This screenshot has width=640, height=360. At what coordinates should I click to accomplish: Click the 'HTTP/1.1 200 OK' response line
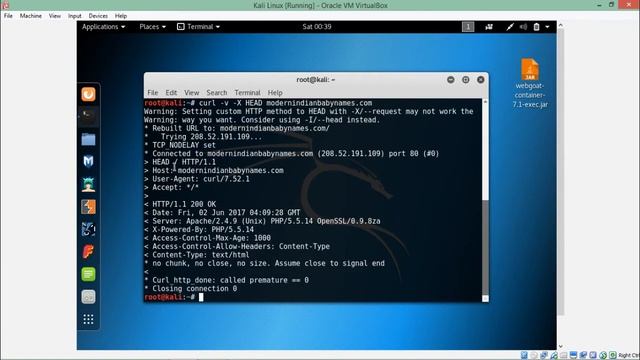tap(180, 204)
